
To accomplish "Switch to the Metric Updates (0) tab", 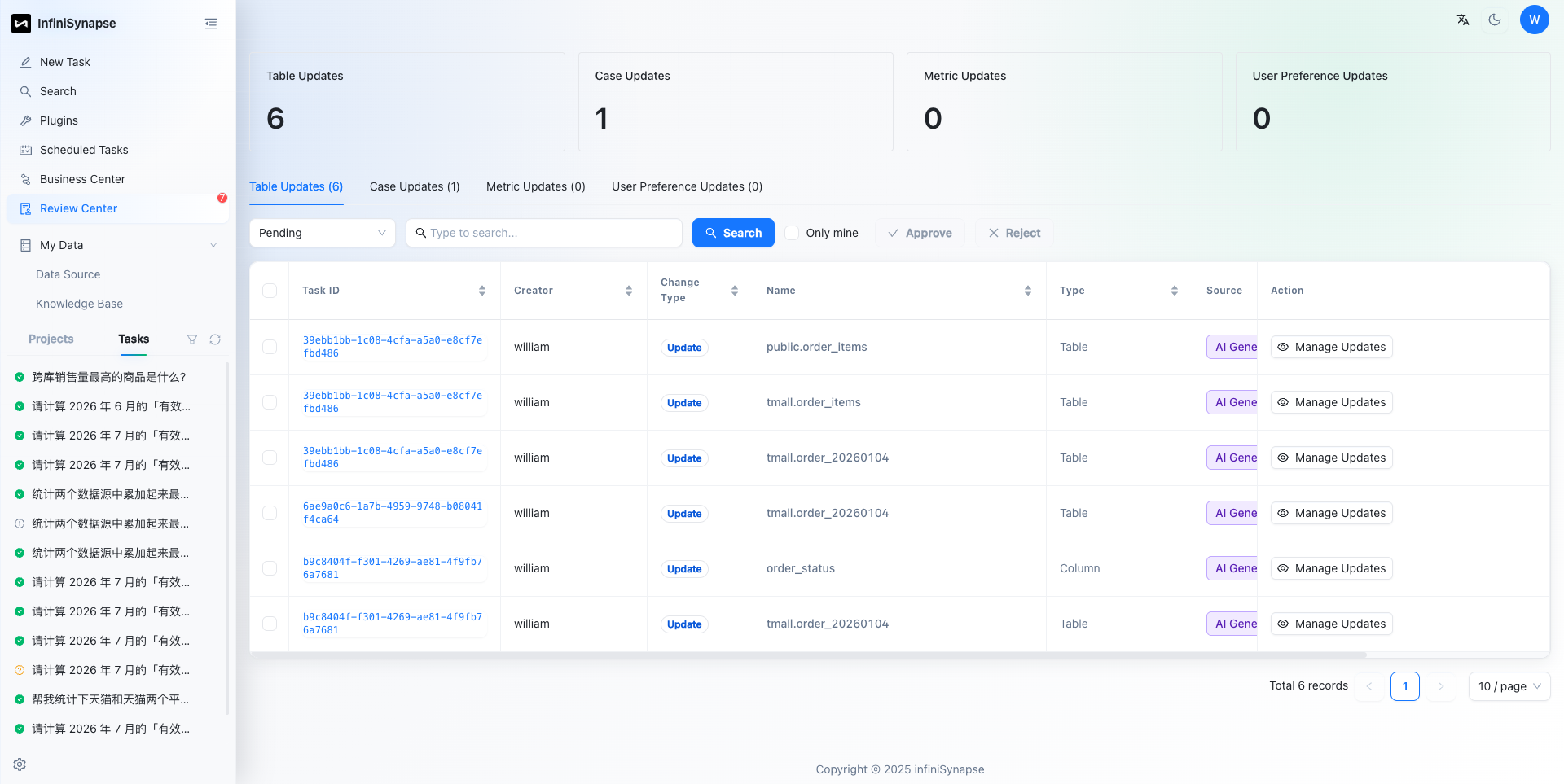I will (x=536, y=186).
